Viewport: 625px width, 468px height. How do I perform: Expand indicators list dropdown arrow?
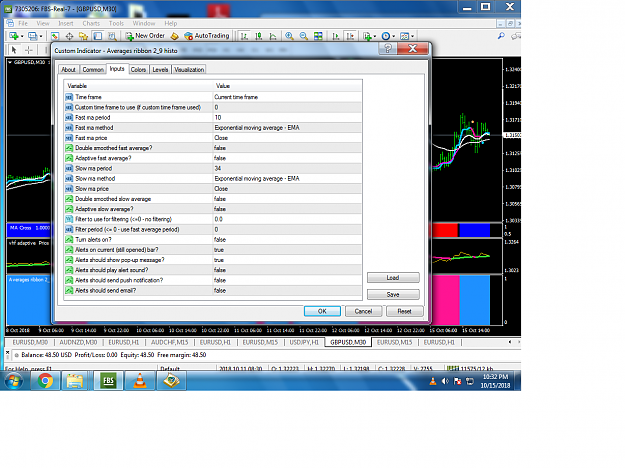[x=375, y=36]
